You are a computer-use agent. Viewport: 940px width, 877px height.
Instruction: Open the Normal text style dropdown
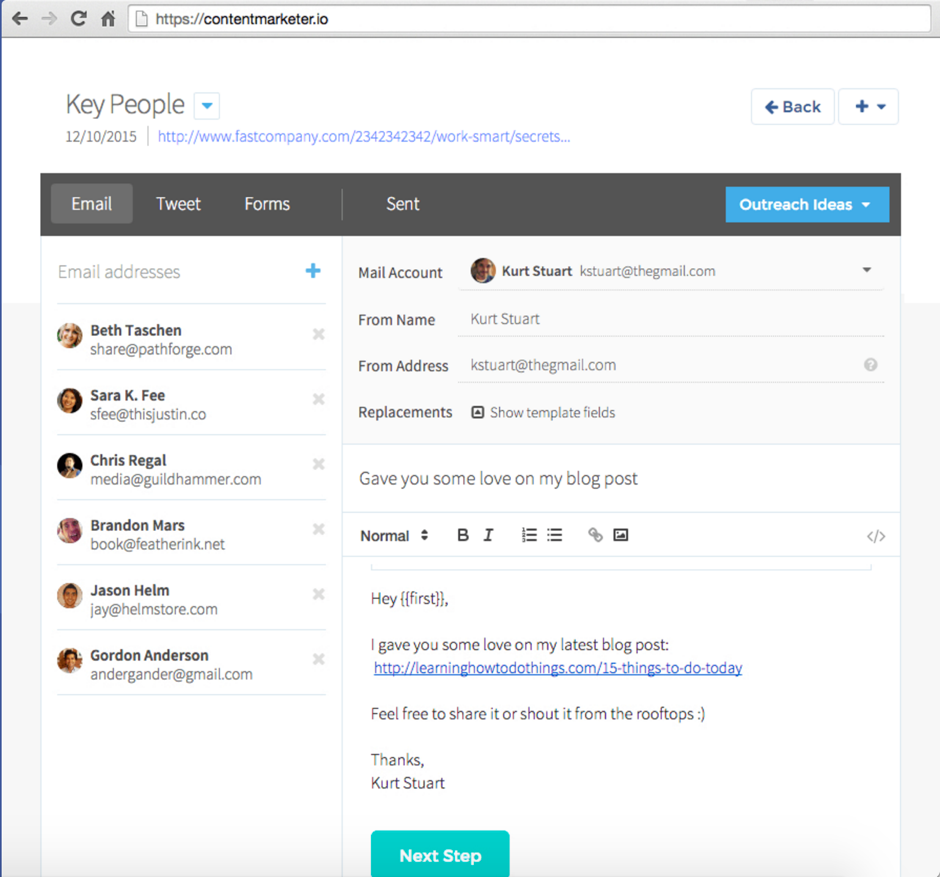(x=394, y=535)
